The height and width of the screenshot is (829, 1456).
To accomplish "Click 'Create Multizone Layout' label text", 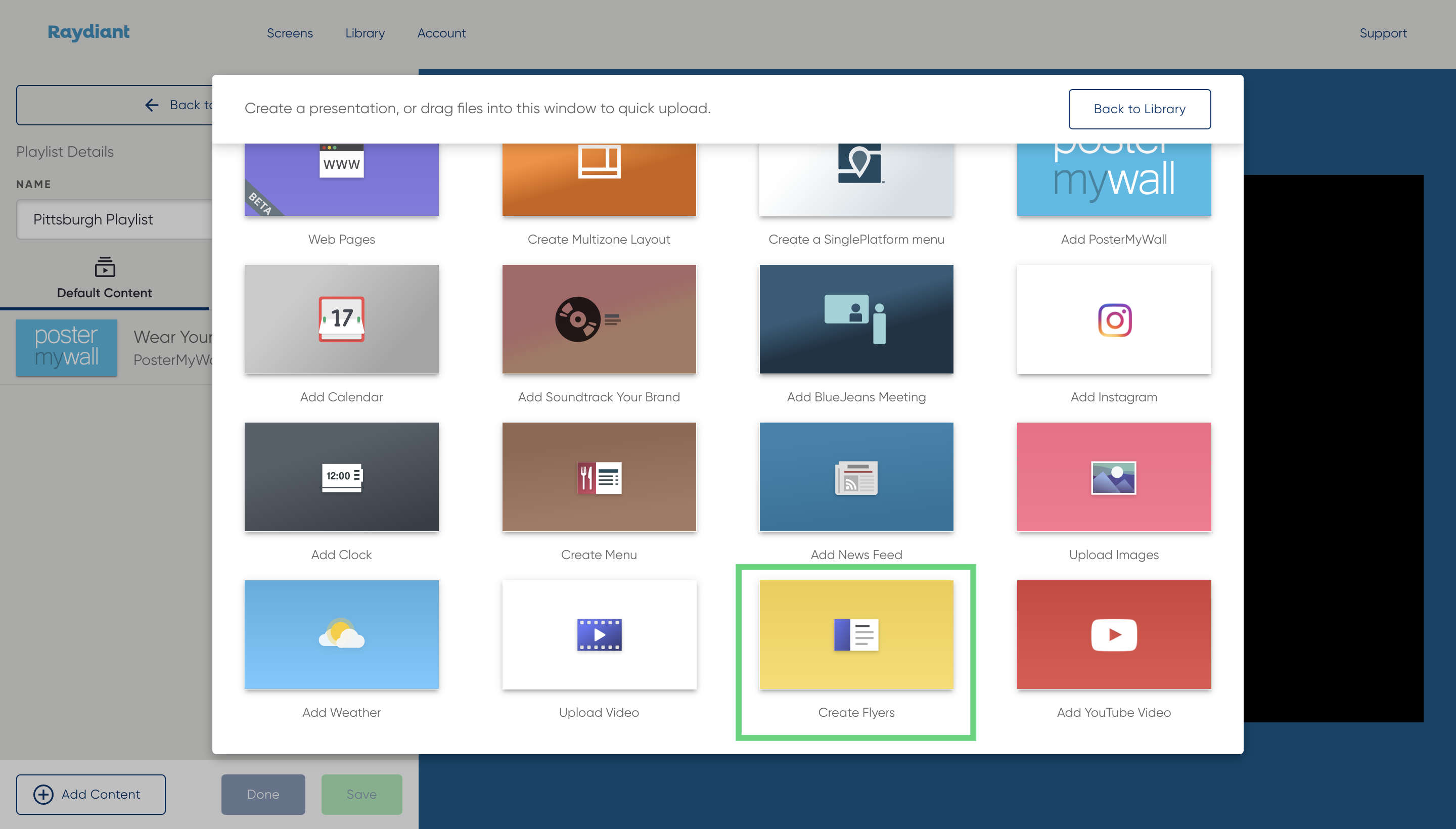I will pos(599,239).
